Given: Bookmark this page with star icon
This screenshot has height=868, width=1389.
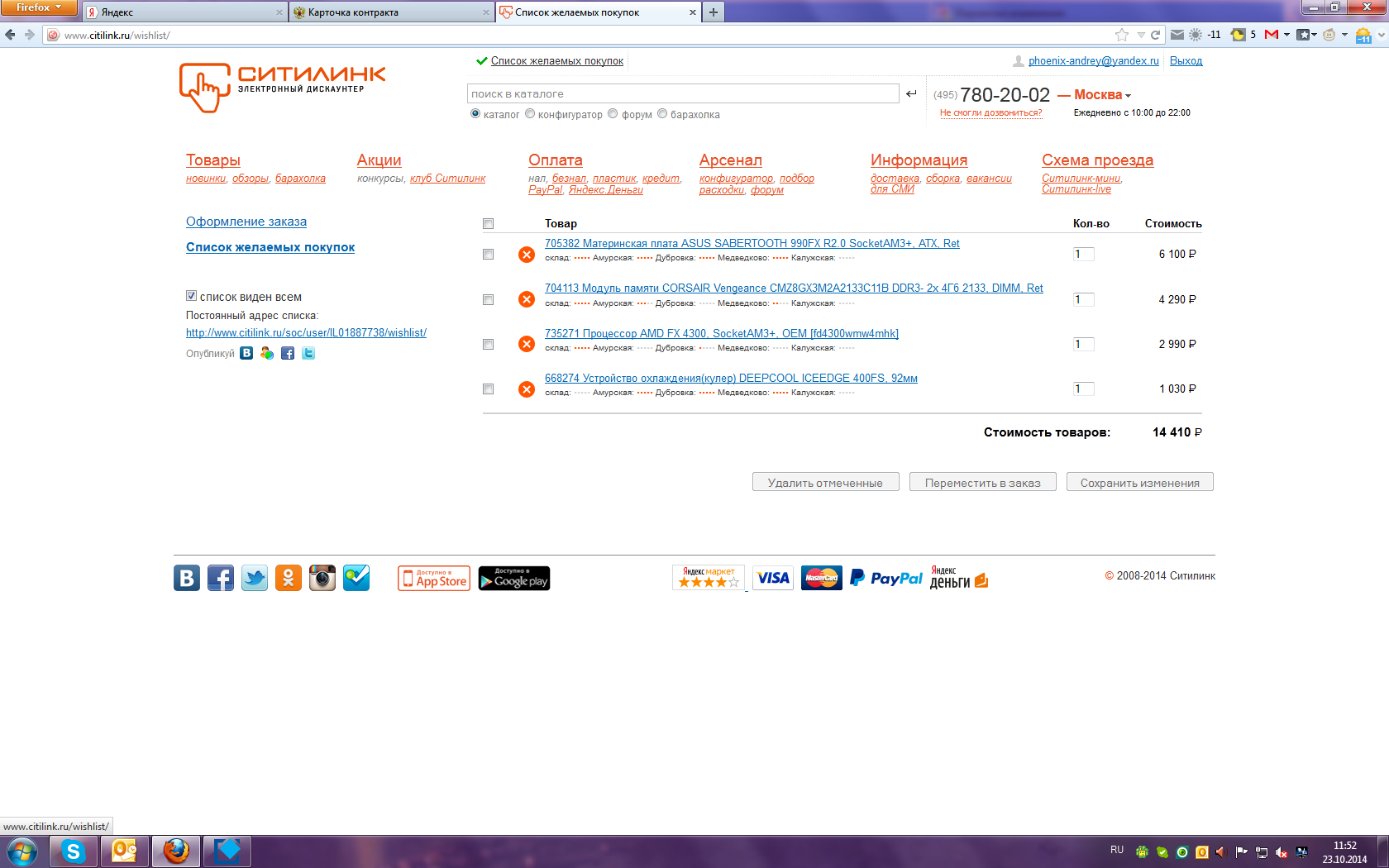Looking at the screenshot, I should pyautogui.click(x=1122, y=35).
